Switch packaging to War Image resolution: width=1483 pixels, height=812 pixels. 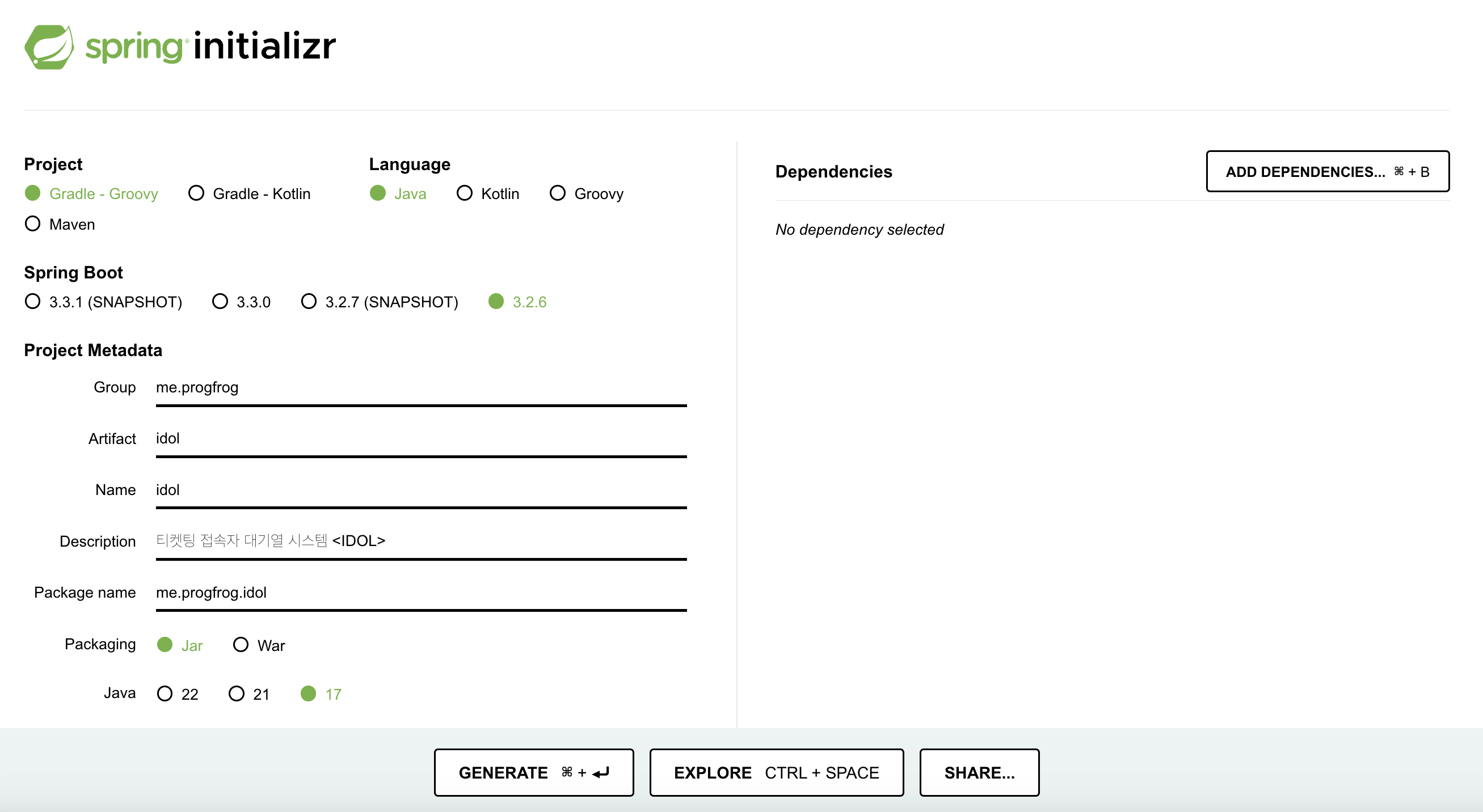click(241, 645)
